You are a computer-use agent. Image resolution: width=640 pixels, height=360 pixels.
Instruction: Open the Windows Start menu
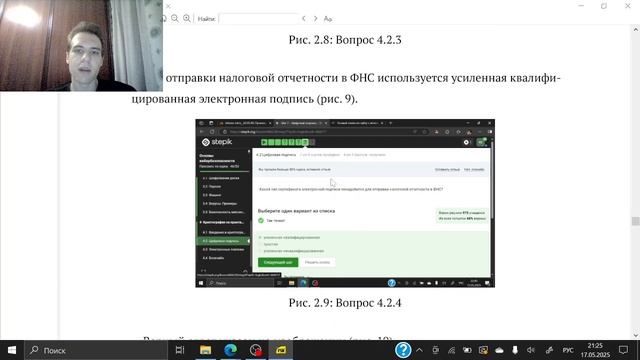(x=12, y=350)
